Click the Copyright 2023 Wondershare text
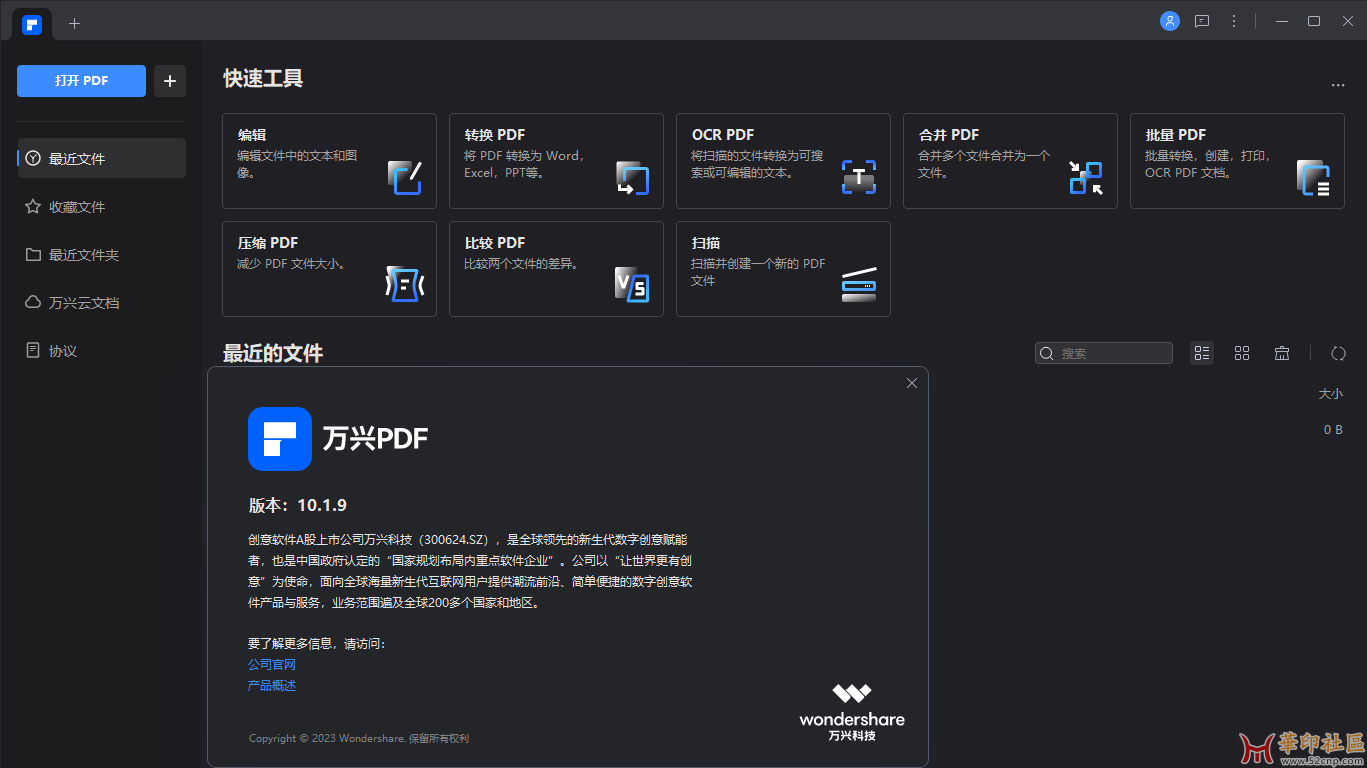Viewport: 1367px width, 768px height. [x=359, y=738]
